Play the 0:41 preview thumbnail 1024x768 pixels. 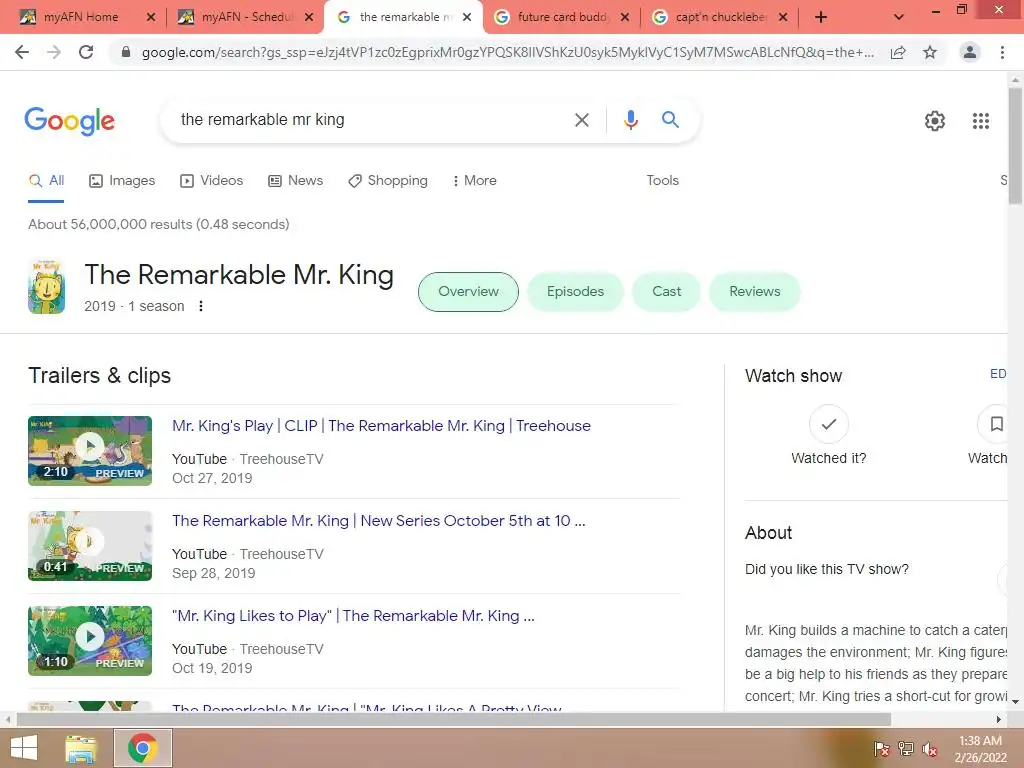point(90,546)
